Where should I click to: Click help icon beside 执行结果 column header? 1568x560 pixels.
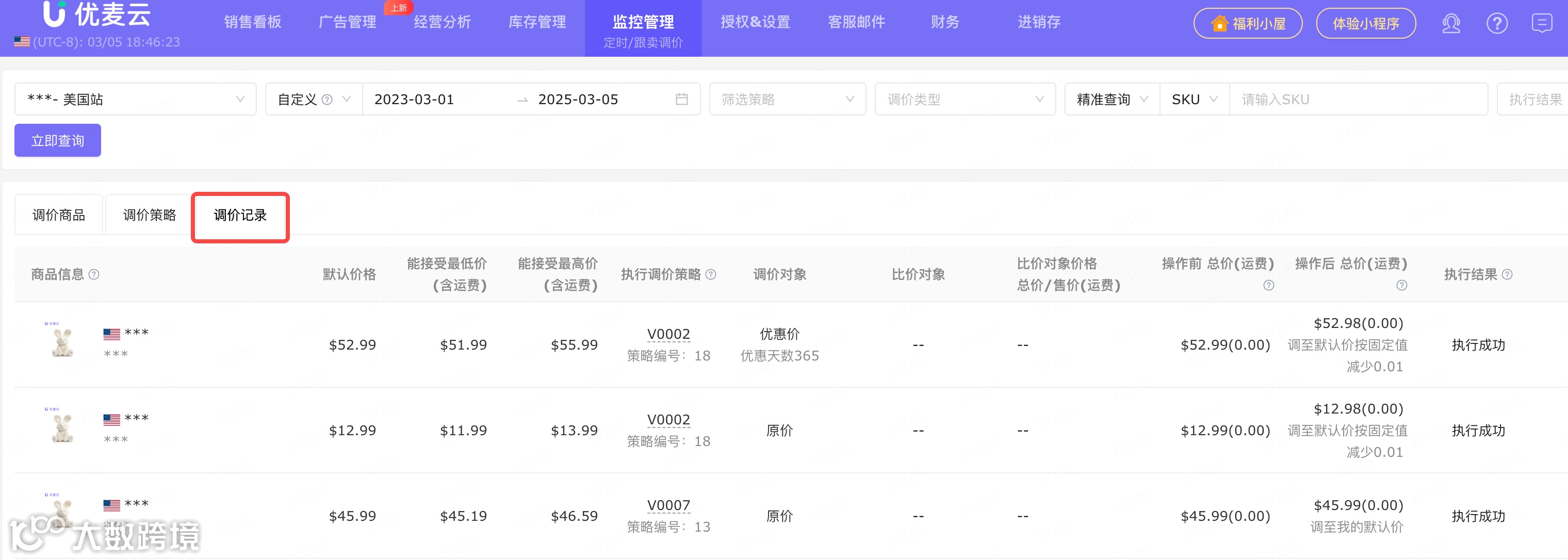[1507, 274]
